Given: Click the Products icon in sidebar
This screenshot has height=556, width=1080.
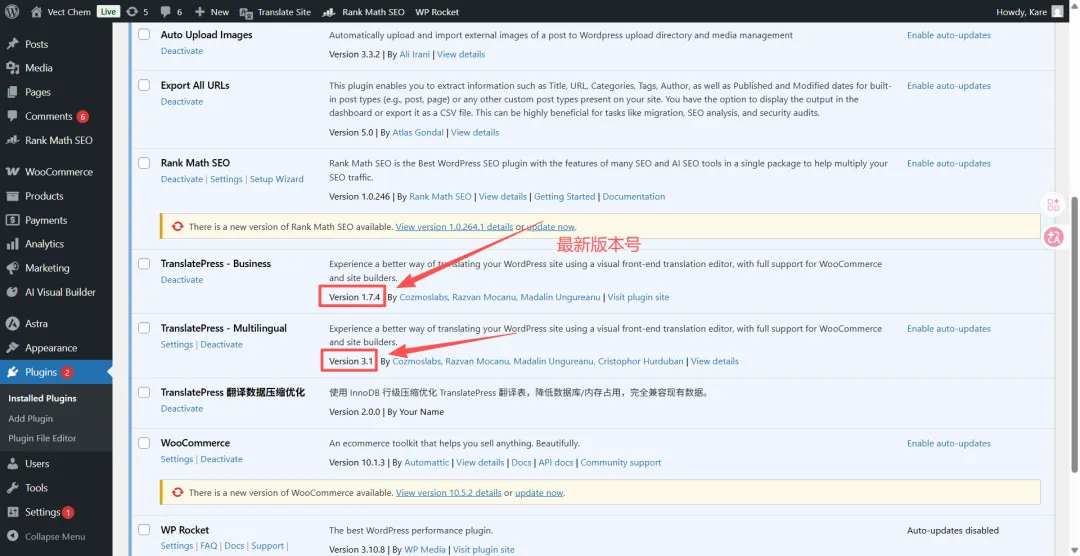Looking at the screenshot, I should [x=12, y=196].
